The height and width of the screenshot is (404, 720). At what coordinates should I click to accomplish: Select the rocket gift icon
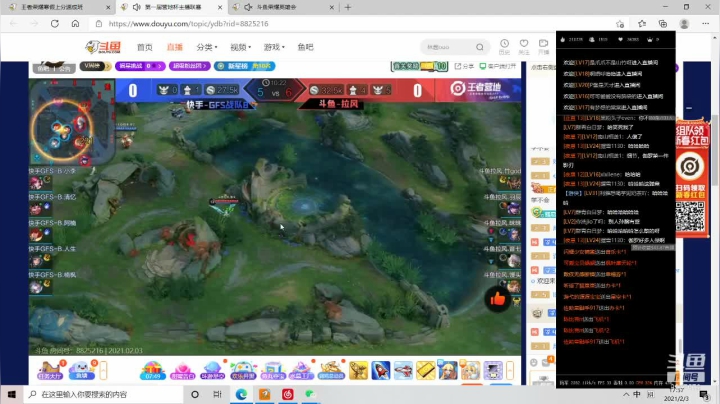[381, 370]
